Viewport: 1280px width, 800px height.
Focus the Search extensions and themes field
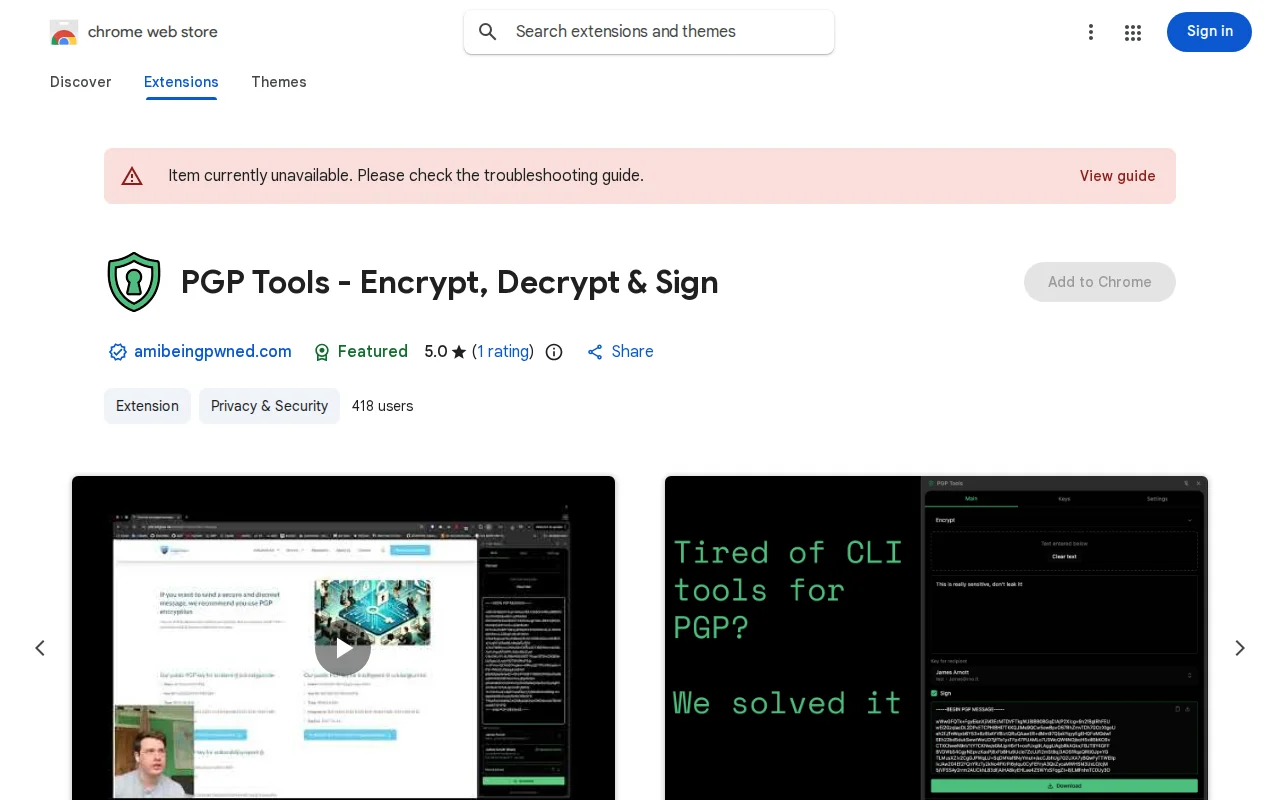(x=649, y=32)
